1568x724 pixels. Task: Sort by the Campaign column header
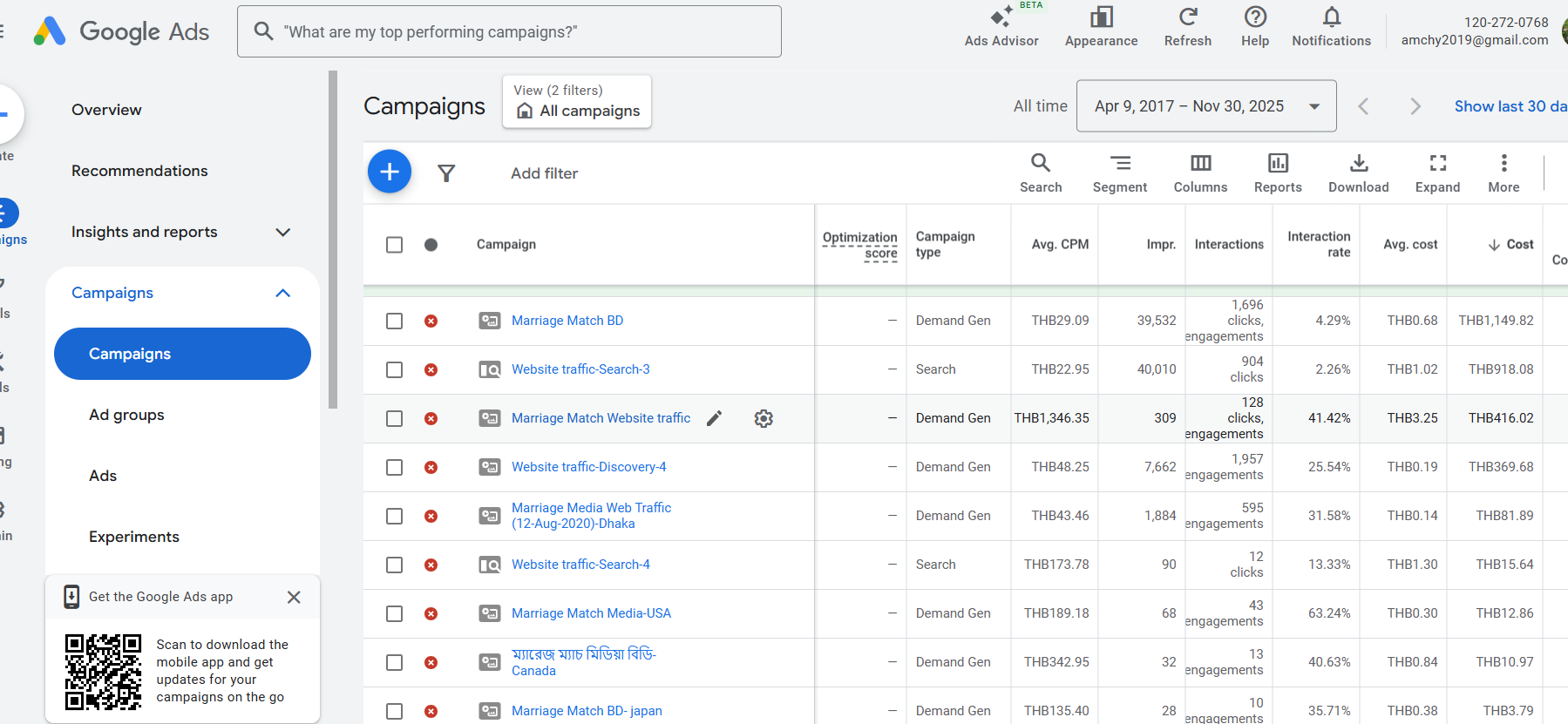506,245
